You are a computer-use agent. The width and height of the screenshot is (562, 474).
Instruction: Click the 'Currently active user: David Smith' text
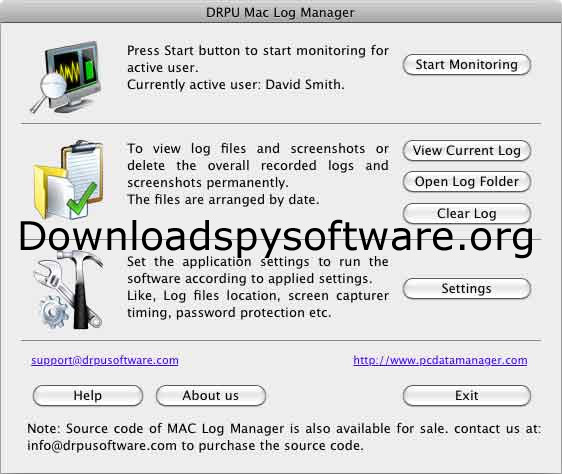tap(235, 85)
